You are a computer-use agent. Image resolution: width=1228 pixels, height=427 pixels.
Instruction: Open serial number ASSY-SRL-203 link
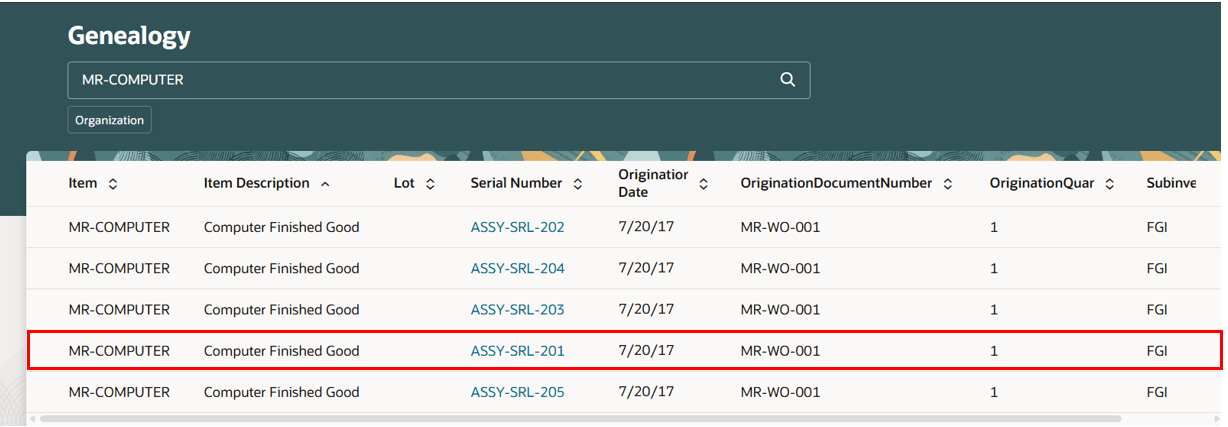[x=517, y=310]
